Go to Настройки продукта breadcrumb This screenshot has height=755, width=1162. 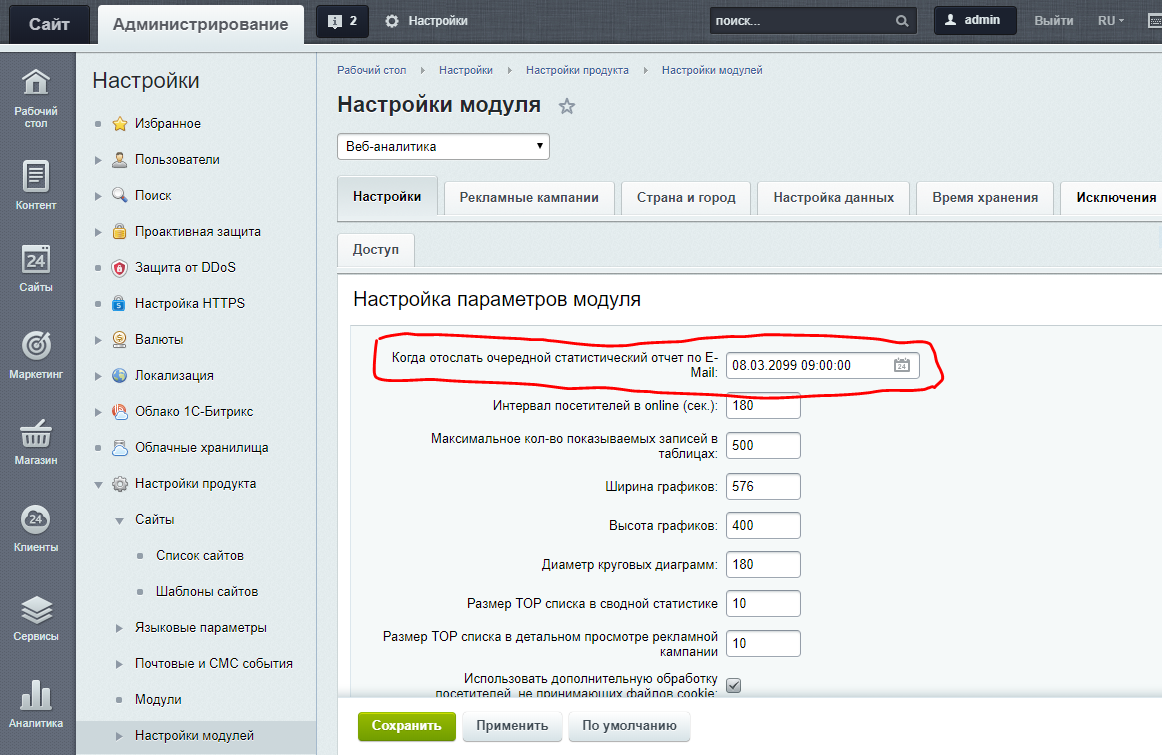point(577,70)
